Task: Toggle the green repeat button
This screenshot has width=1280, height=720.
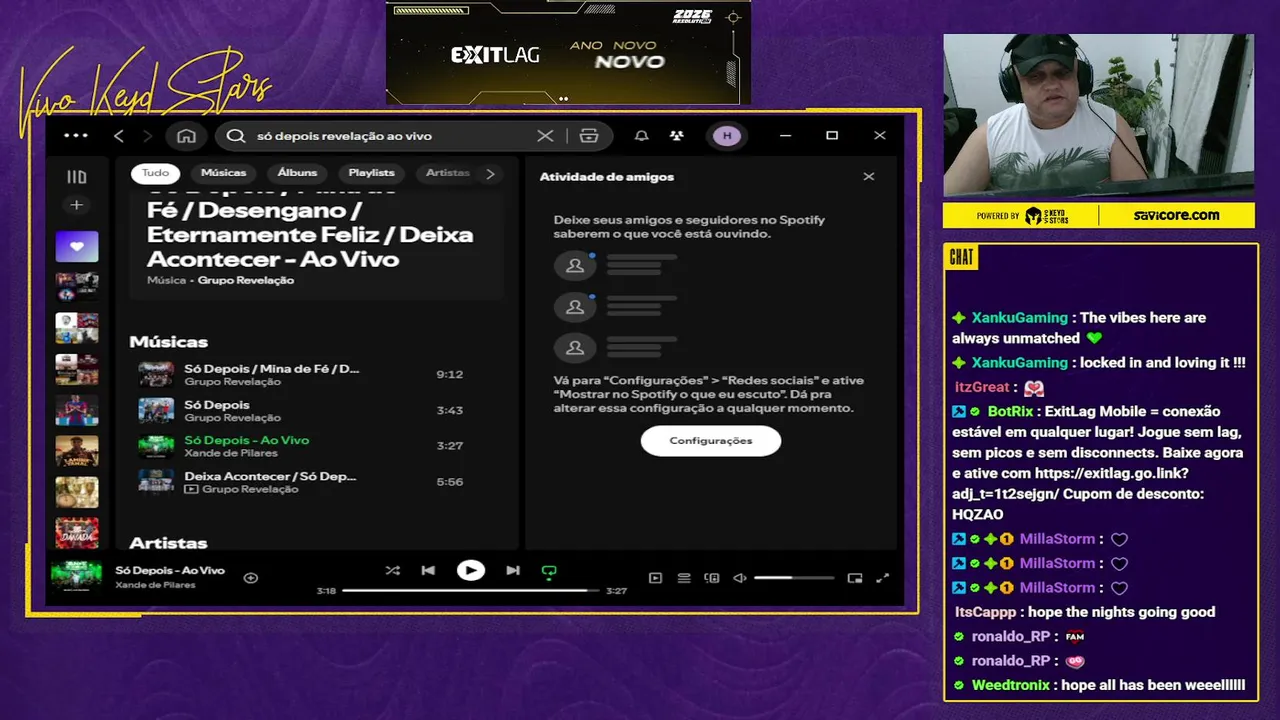Action: point(549,571)
